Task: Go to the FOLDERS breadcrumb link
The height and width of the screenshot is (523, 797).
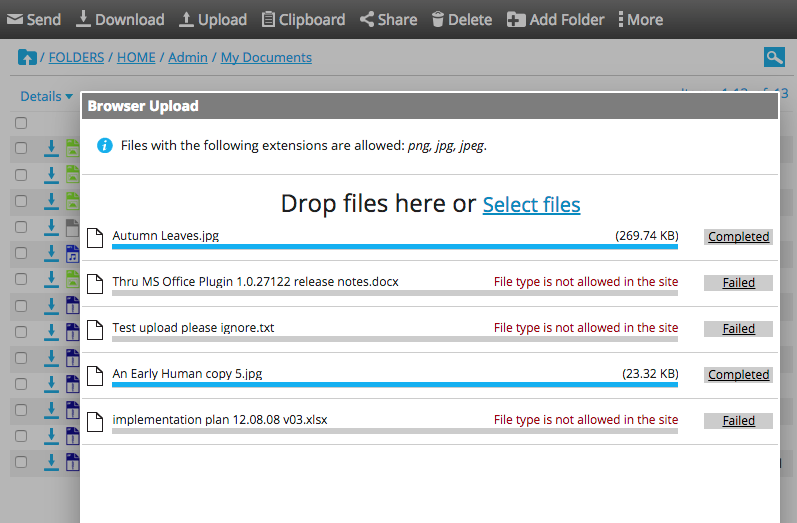Action: (76, 57)
